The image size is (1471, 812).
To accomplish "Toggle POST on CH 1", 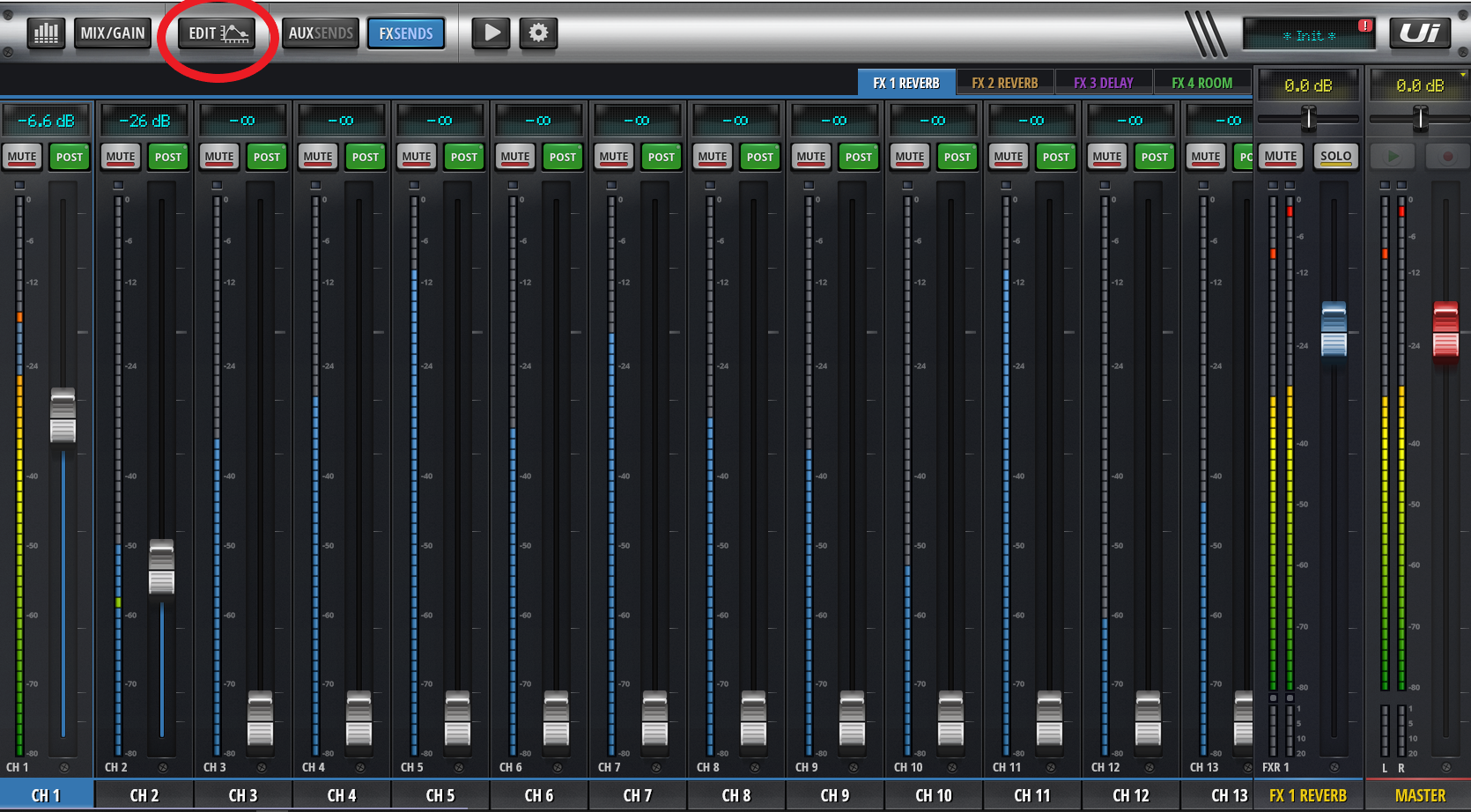I will click(x=70, y=157).
